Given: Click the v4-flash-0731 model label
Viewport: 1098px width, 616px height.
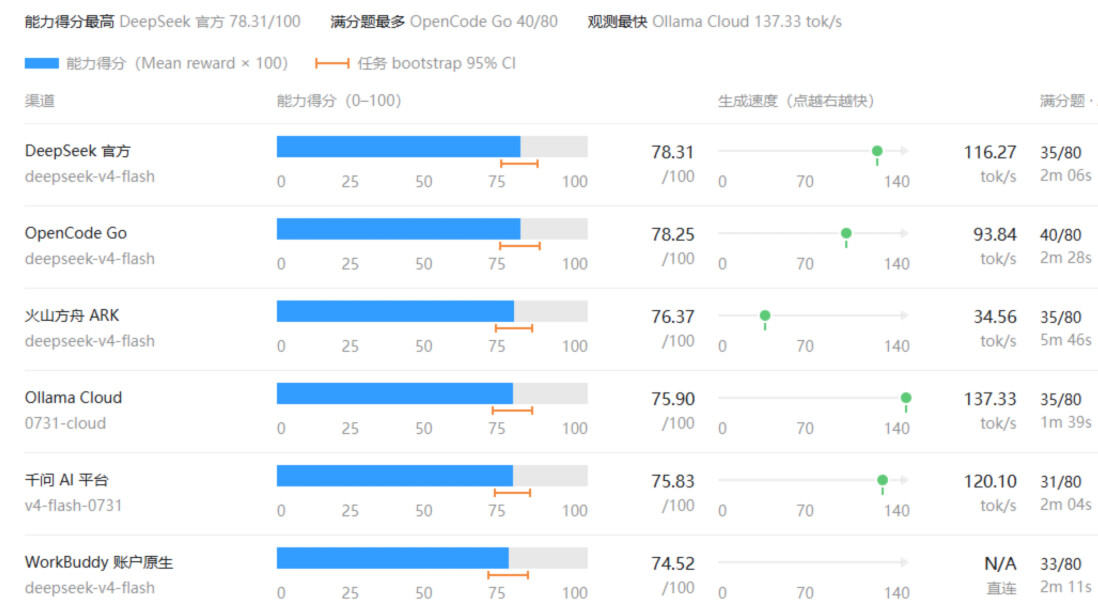Looking at the screenshot, I should click(74, 505).
